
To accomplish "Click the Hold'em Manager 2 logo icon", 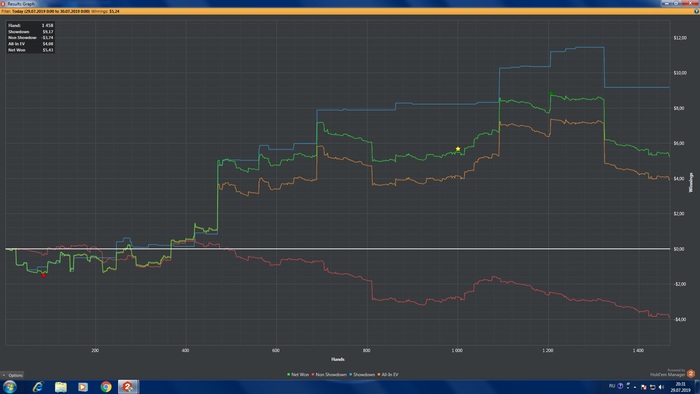I will (691, 373).
